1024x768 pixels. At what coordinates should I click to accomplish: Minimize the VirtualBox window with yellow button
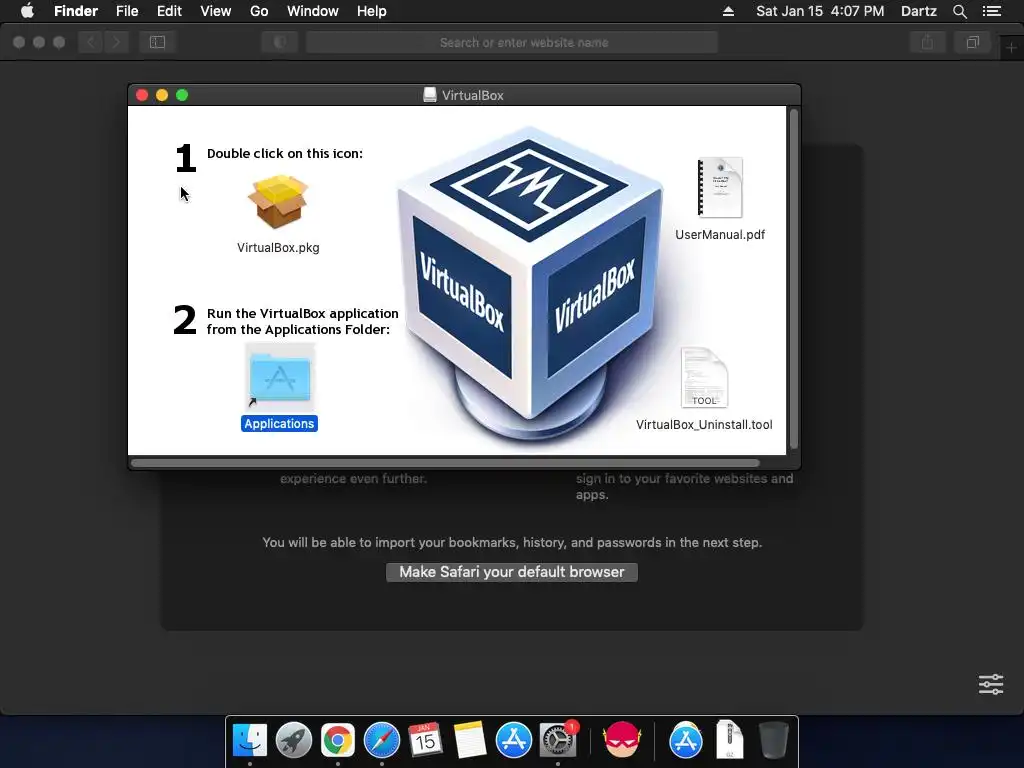162,95
